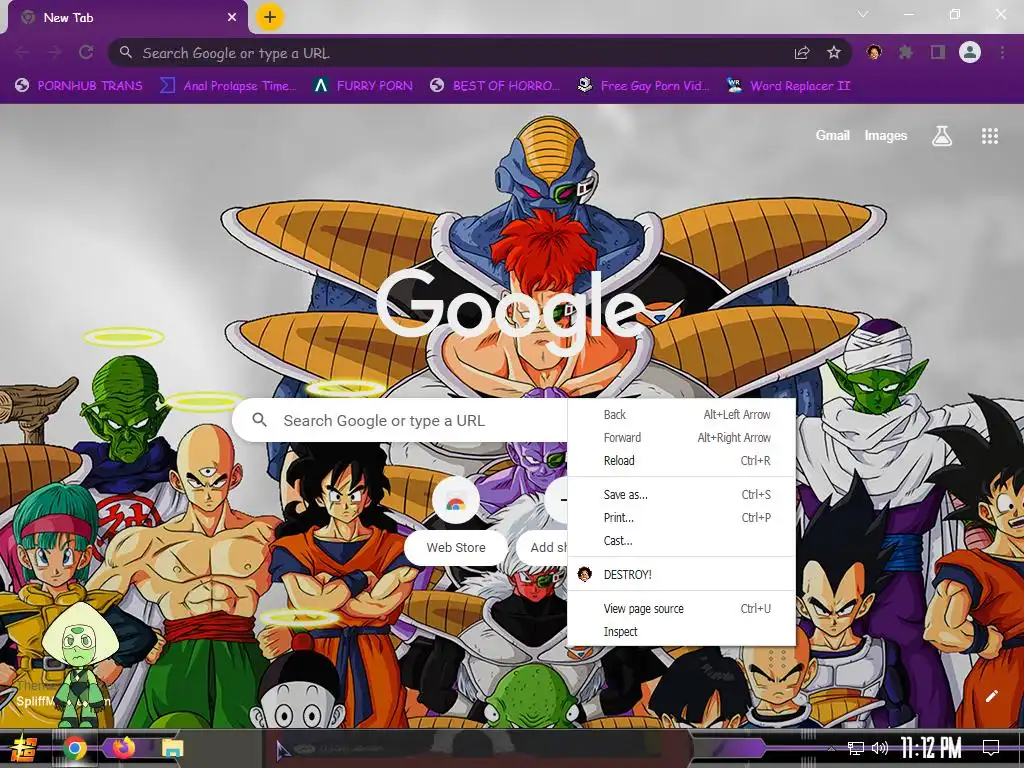This screenshot has height=768, width=1024.
Task: Choose DESTROY! in the context menu
Action: pos(682,574)
